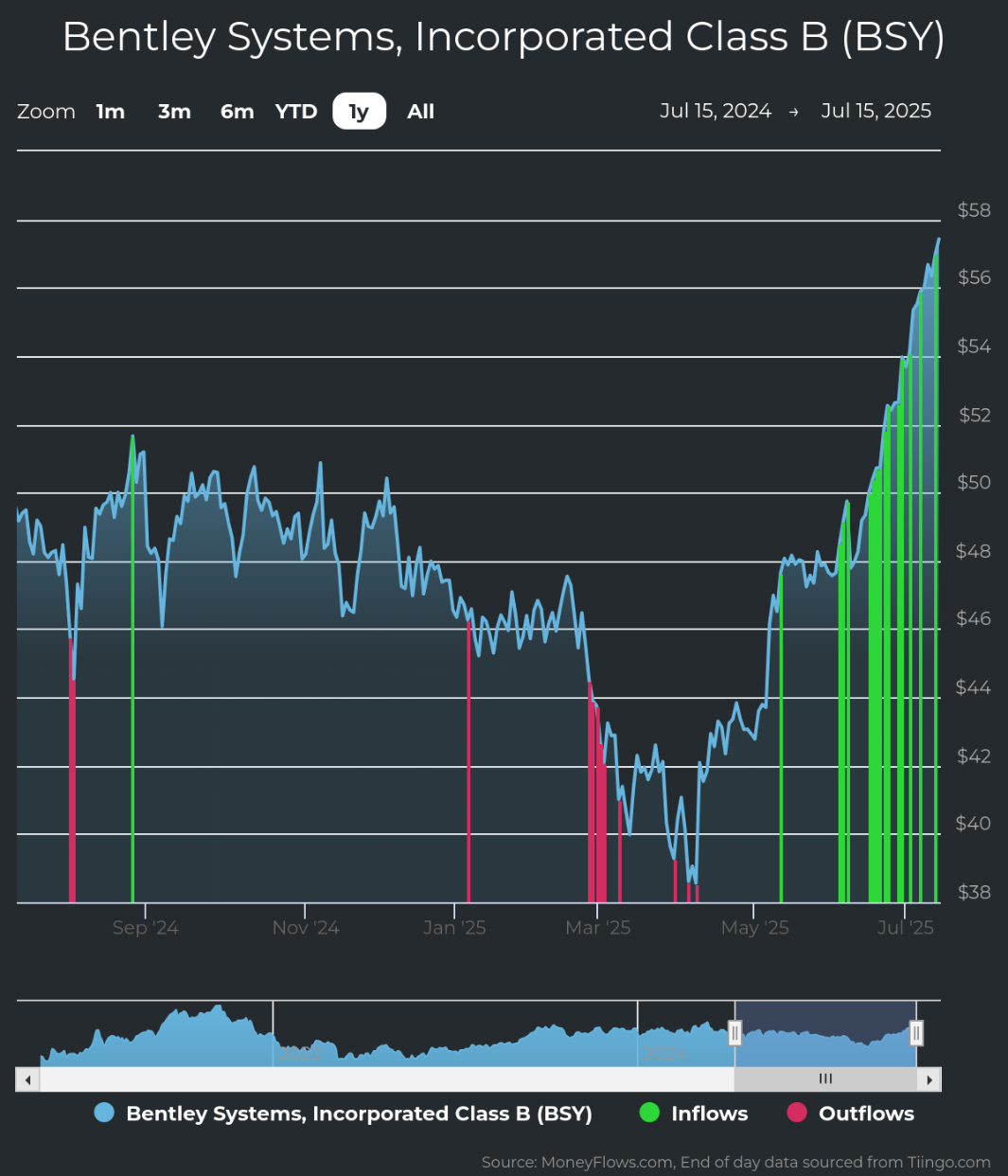Edit the Jul 15, 2024 start date
This screenshot has width=1008, height=1176.
716,111
